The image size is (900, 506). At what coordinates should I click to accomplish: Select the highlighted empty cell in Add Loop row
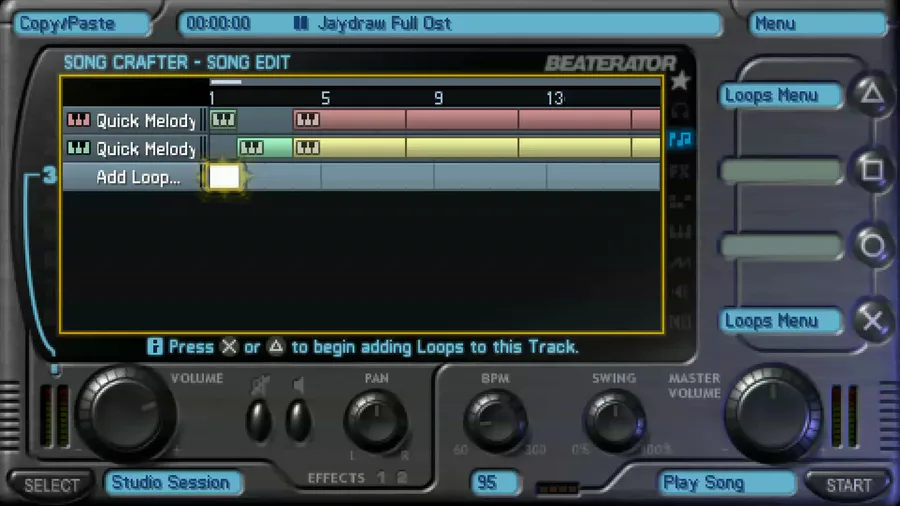[224, 177]
